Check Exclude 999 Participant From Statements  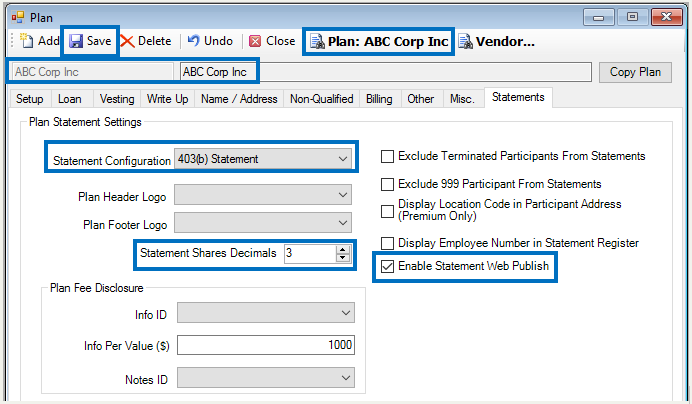click(x=387, y=184)
